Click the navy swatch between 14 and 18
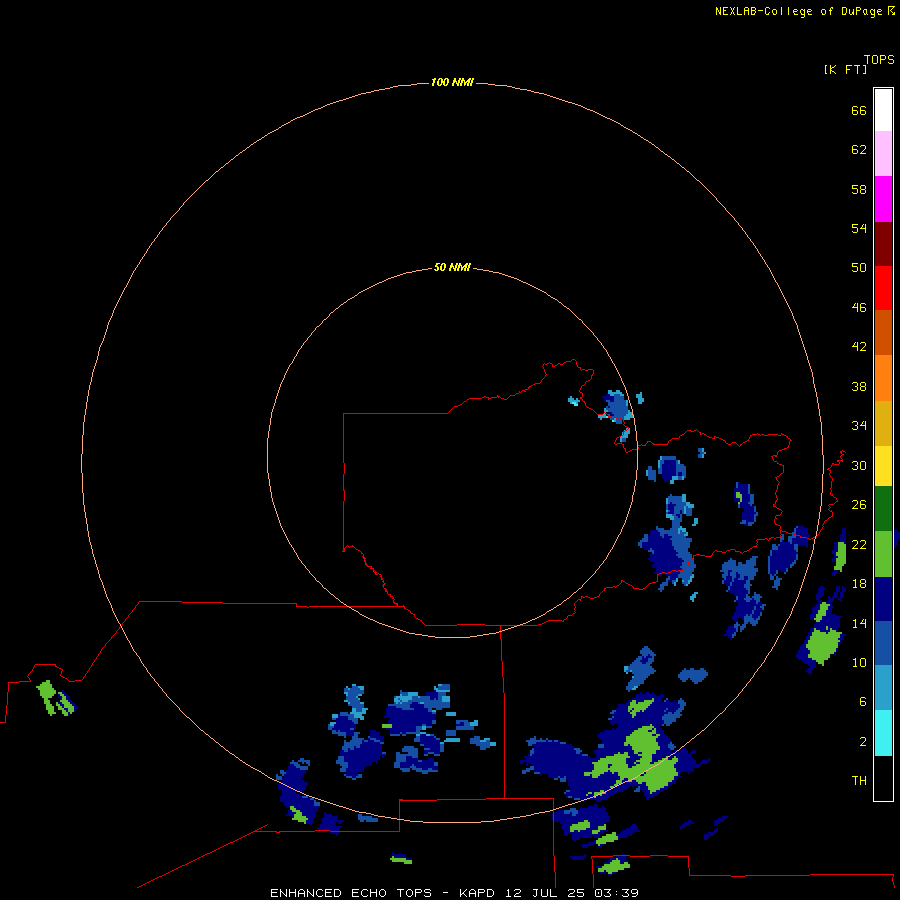Viewport: 900px width, 900px height. click(883, 599)
